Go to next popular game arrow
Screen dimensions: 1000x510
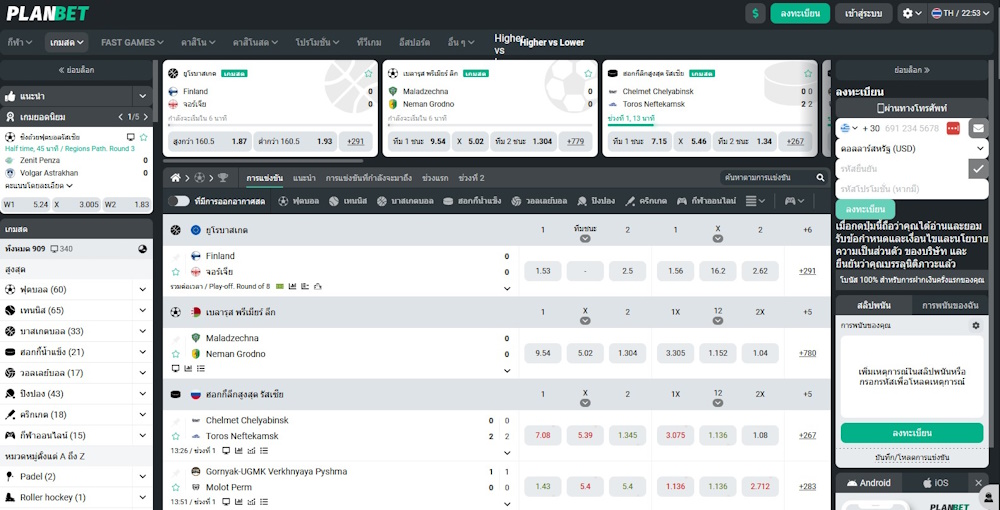click(146, 117)
